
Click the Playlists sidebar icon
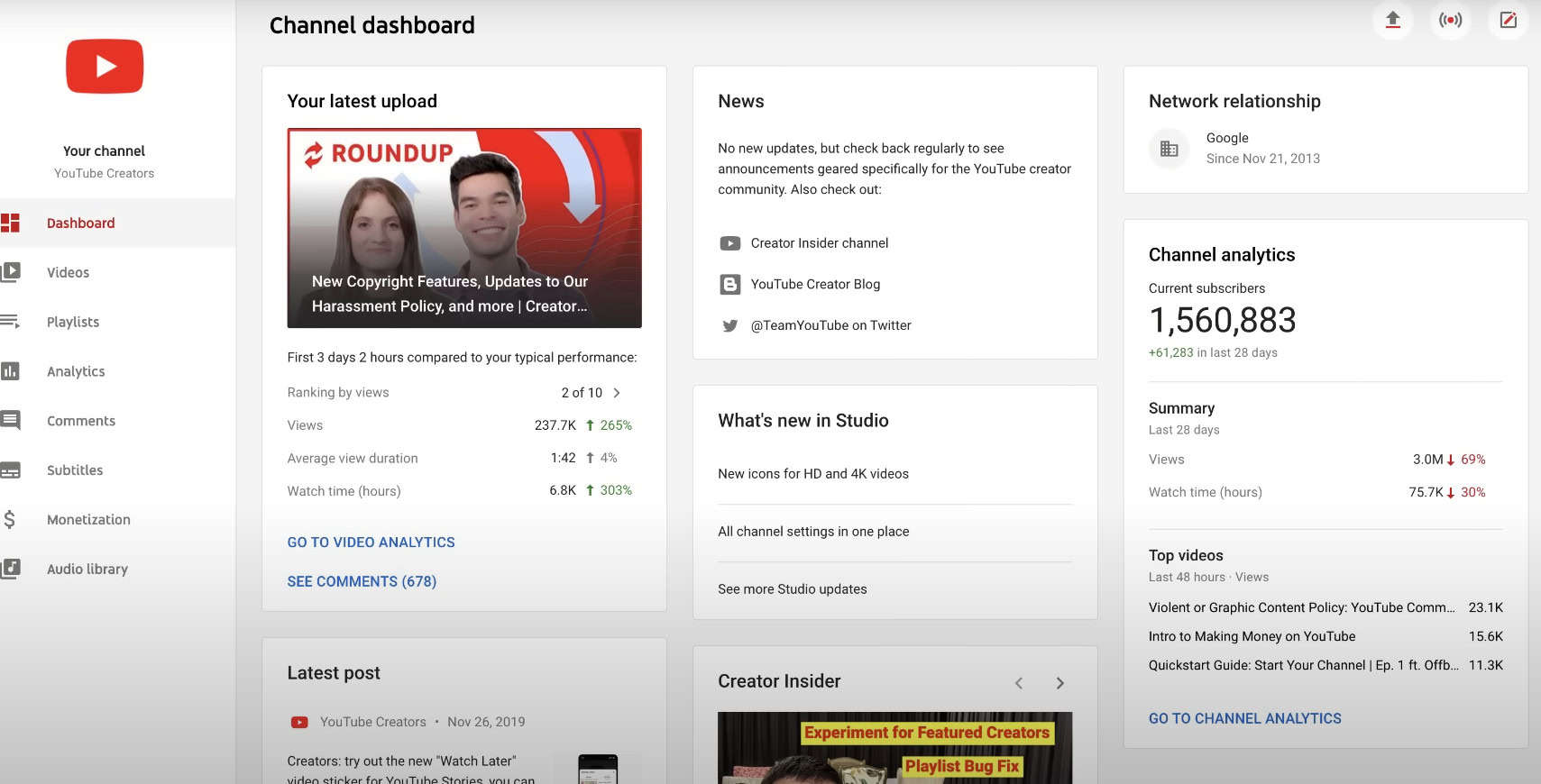10,321
